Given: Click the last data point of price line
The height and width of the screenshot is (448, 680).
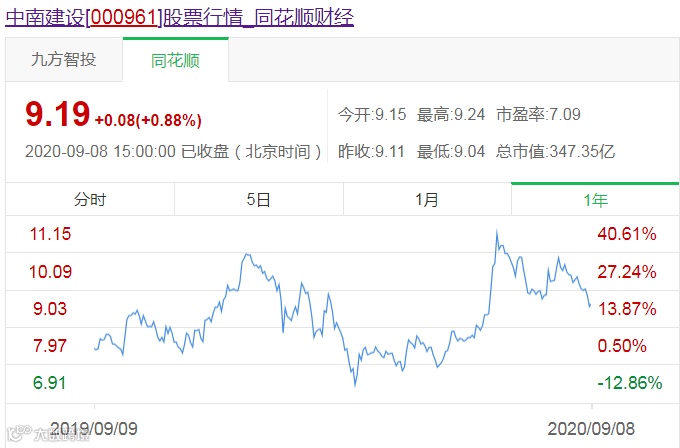Looking at the screenshot, I should pyautogui.click(x=590, y=306).
